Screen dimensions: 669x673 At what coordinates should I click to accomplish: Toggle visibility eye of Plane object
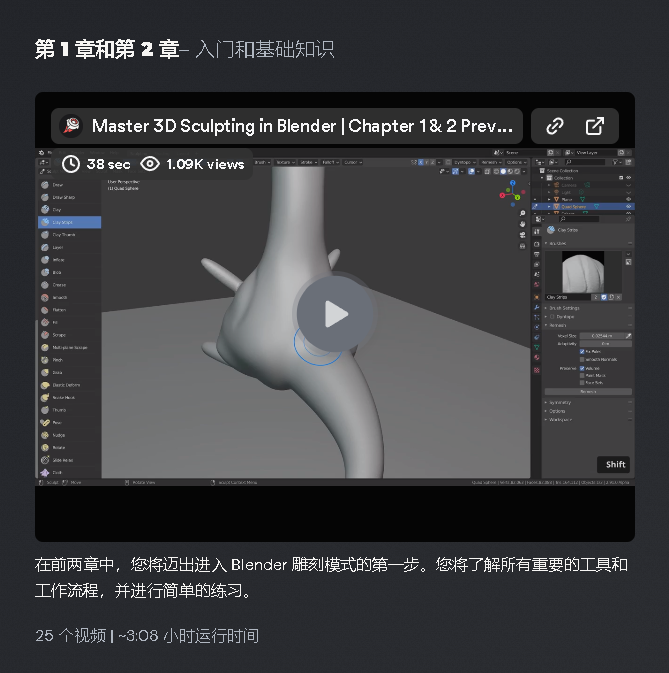pos(628,199)
